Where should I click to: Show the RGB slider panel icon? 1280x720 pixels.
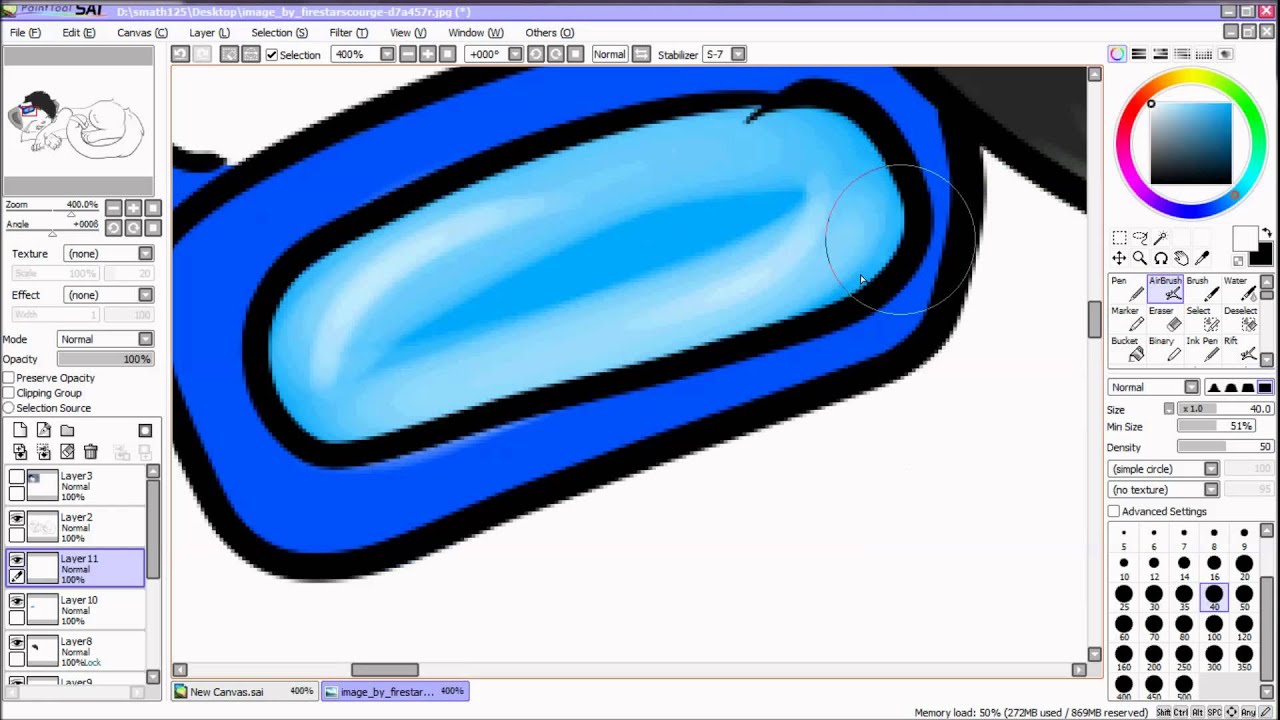point(1139,54)
